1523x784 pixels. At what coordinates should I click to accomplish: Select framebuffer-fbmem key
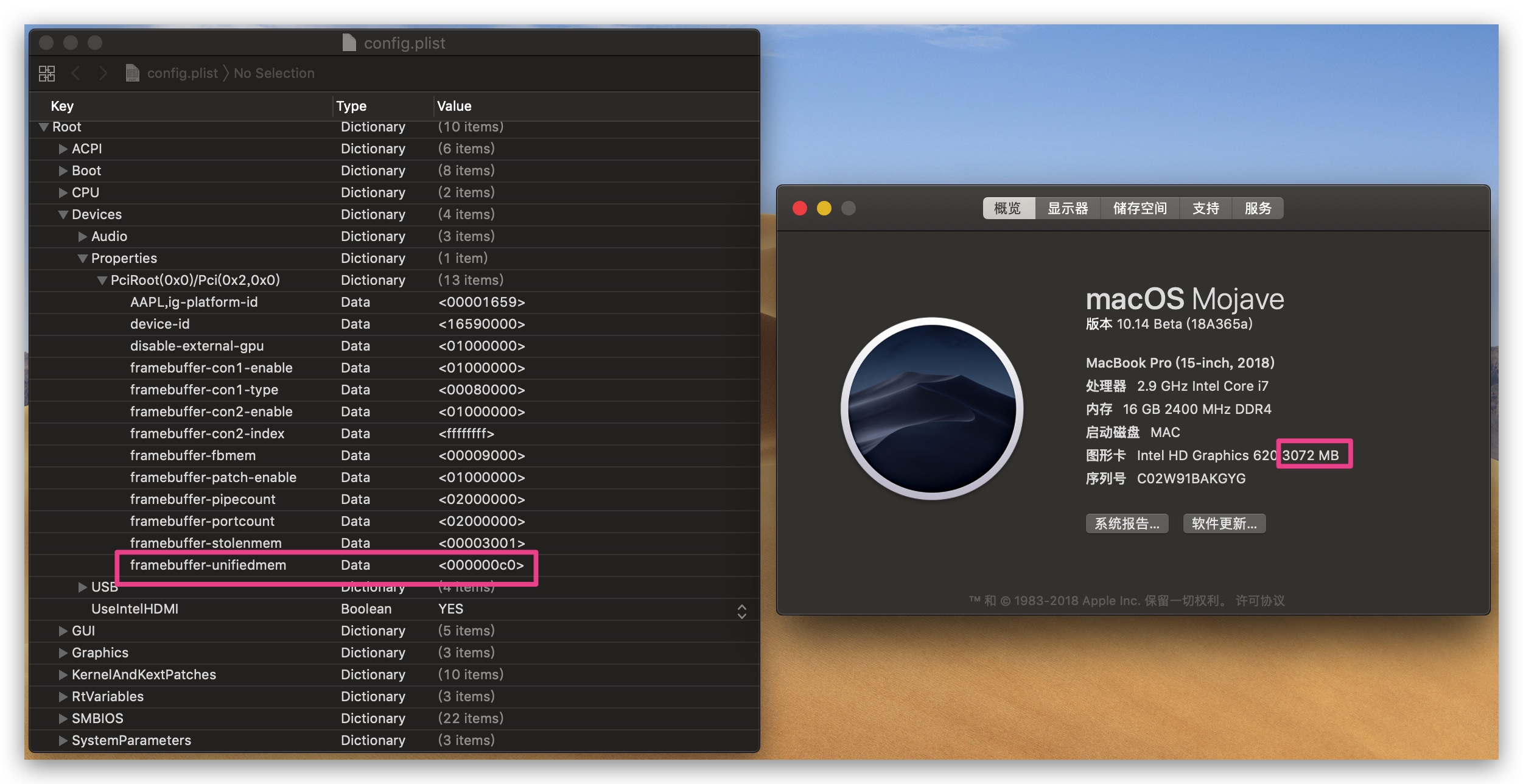click(x=192, y=456)
